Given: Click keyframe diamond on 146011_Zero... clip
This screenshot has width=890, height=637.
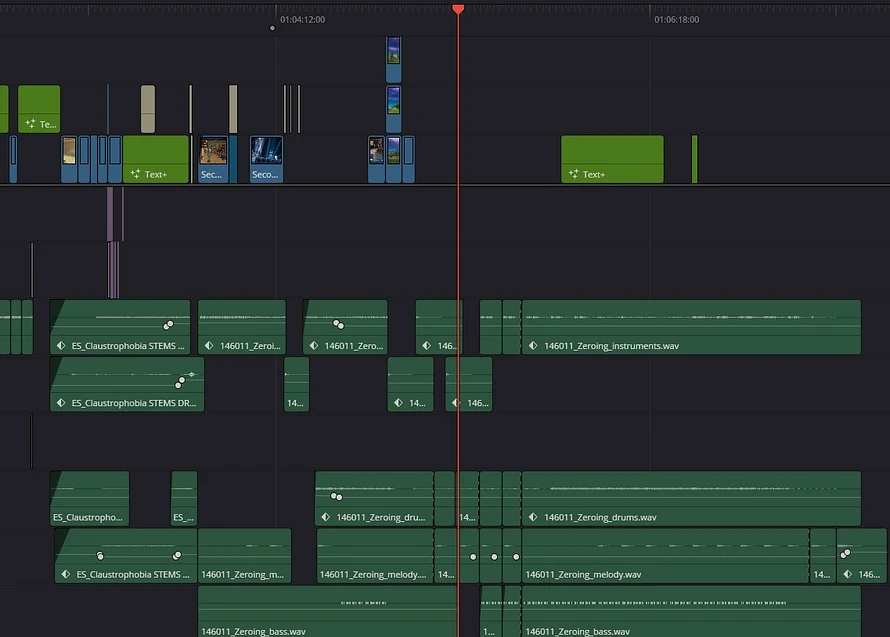Looking at the screenshot, I should tap(314, 345).
